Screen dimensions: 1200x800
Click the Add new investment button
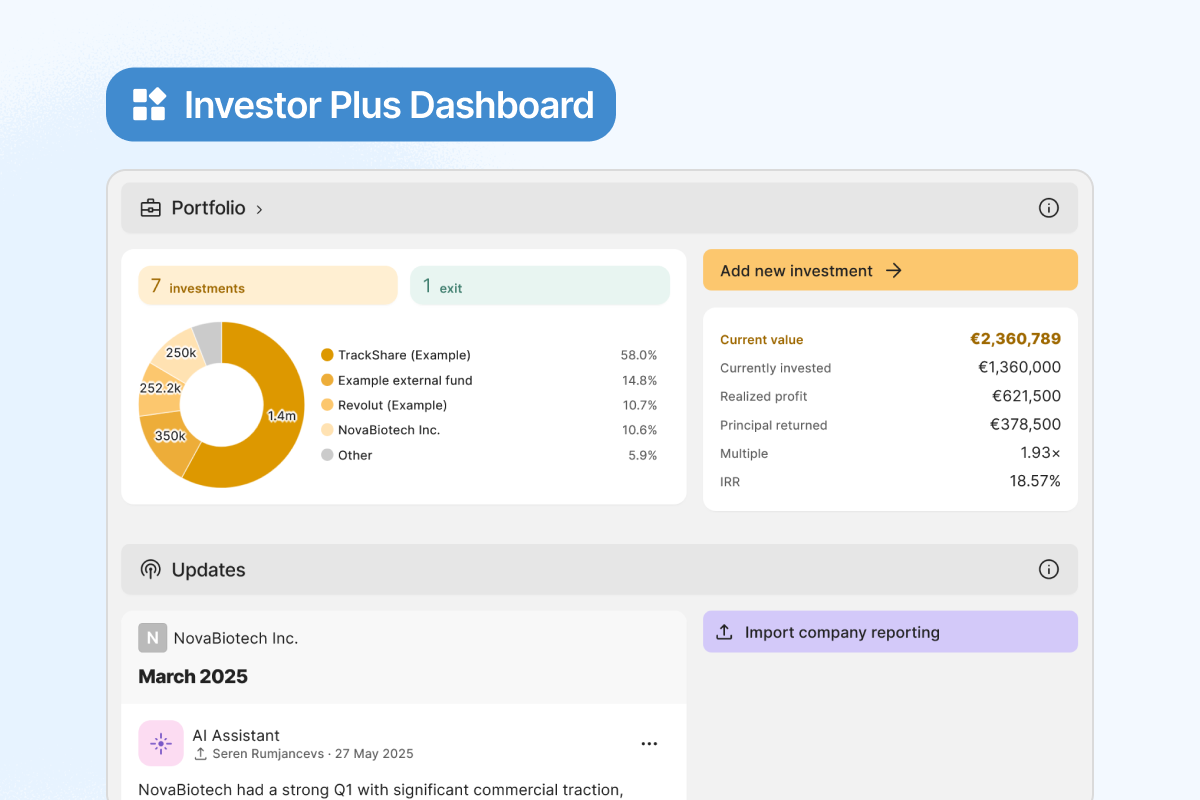click(x=889, y=270)
